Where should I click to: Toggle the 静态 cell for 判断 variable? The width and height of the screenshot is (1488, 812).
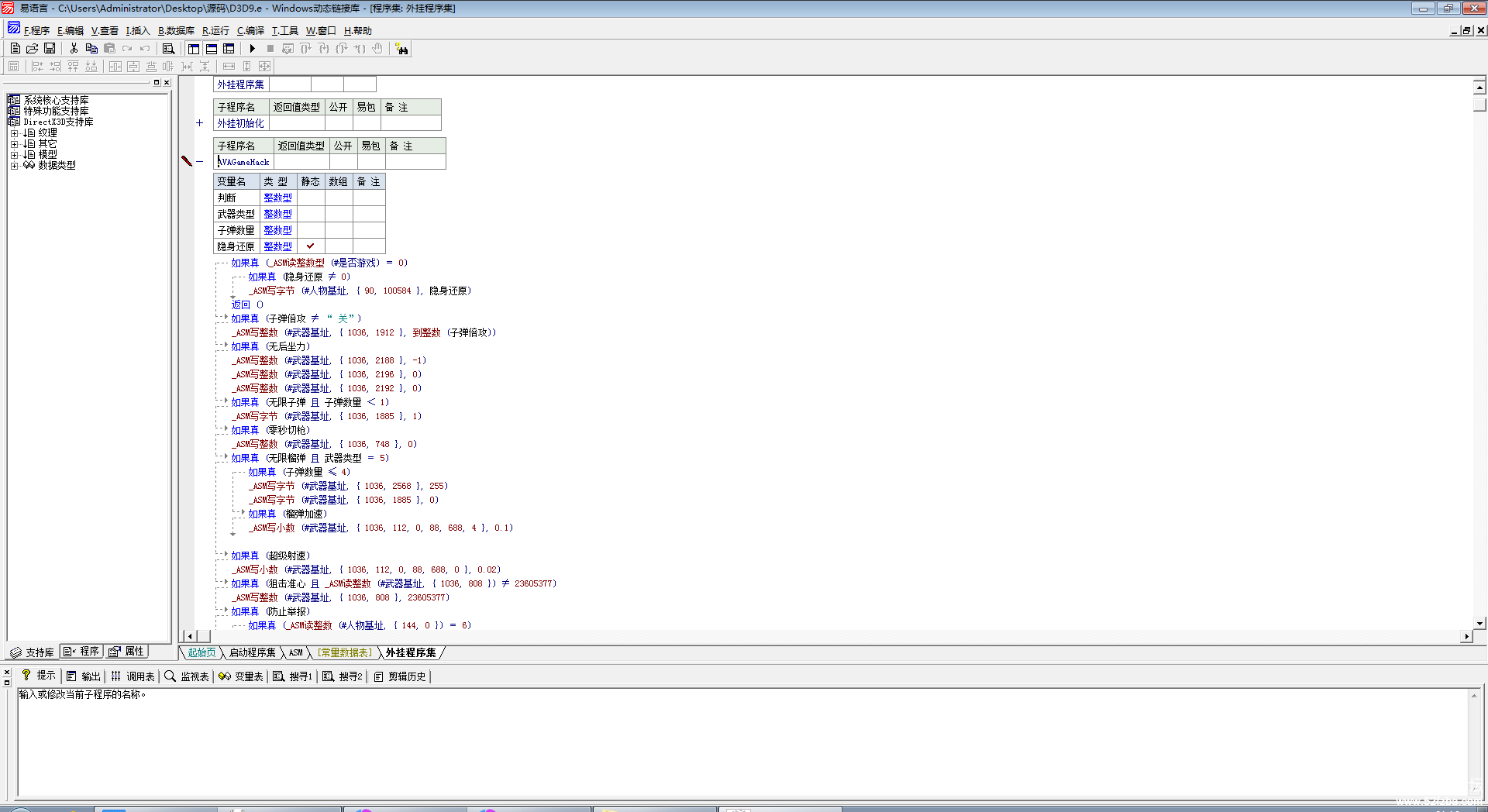coord(310,198)
